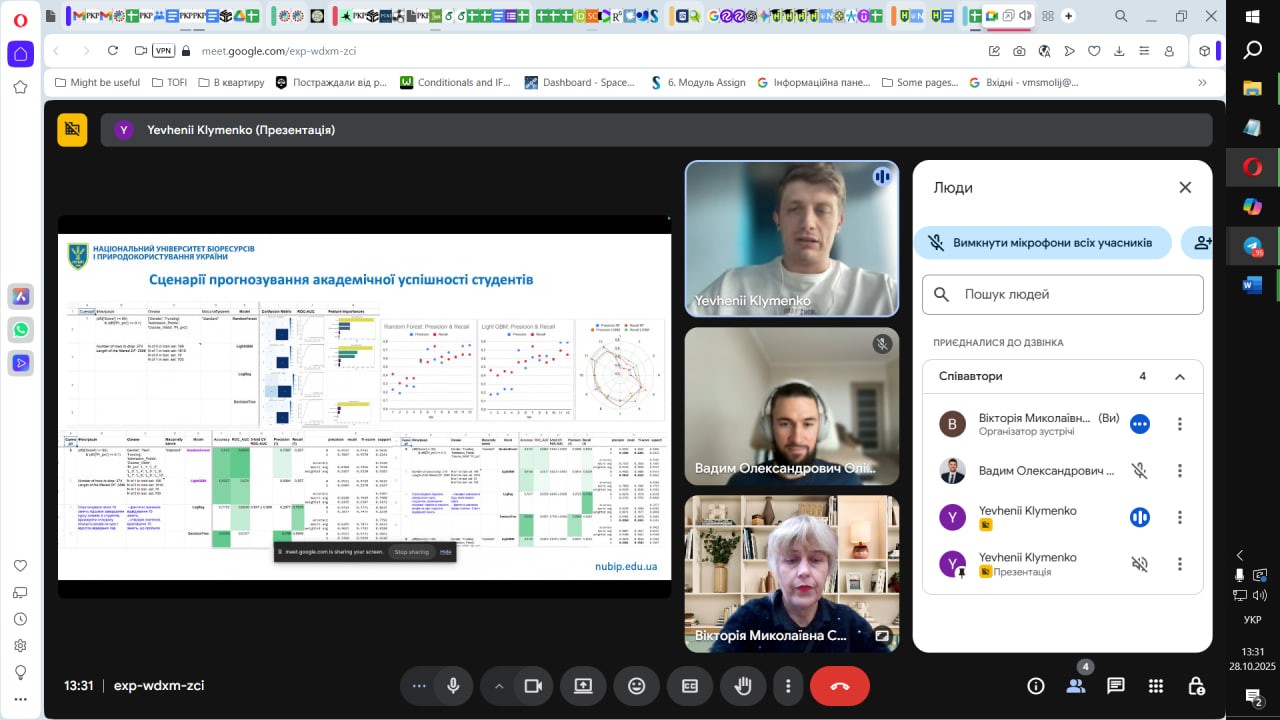Open WhatsApp in Opera sidebar
Screen dimensions: 1280x720
(20, 329)
